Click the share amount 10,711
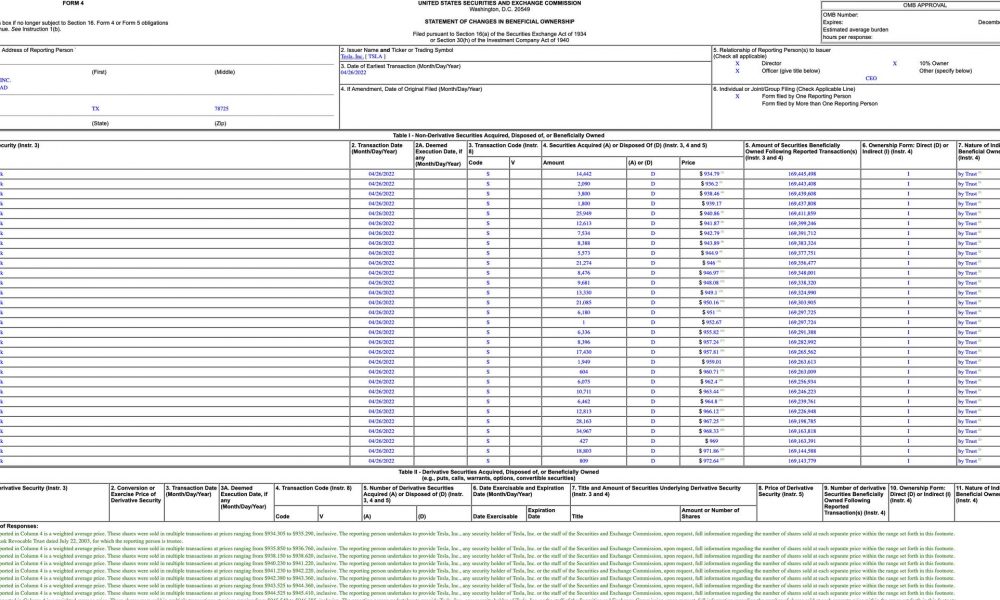 tap(583, 391)
